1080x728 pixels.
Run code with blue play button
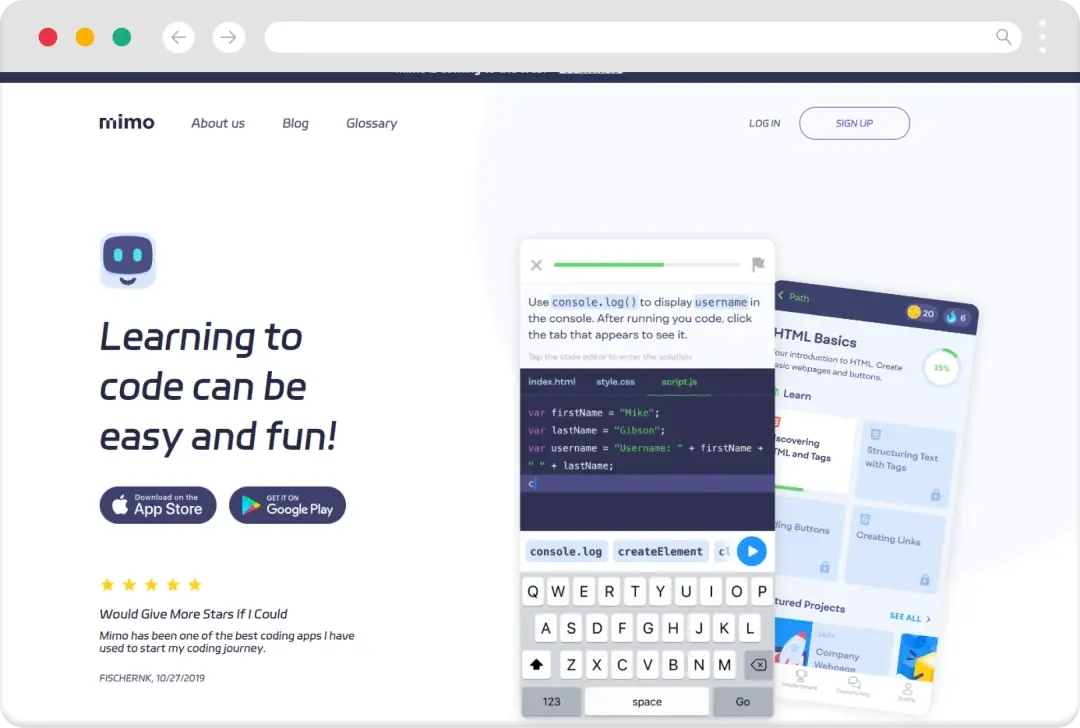coord(751,552)
